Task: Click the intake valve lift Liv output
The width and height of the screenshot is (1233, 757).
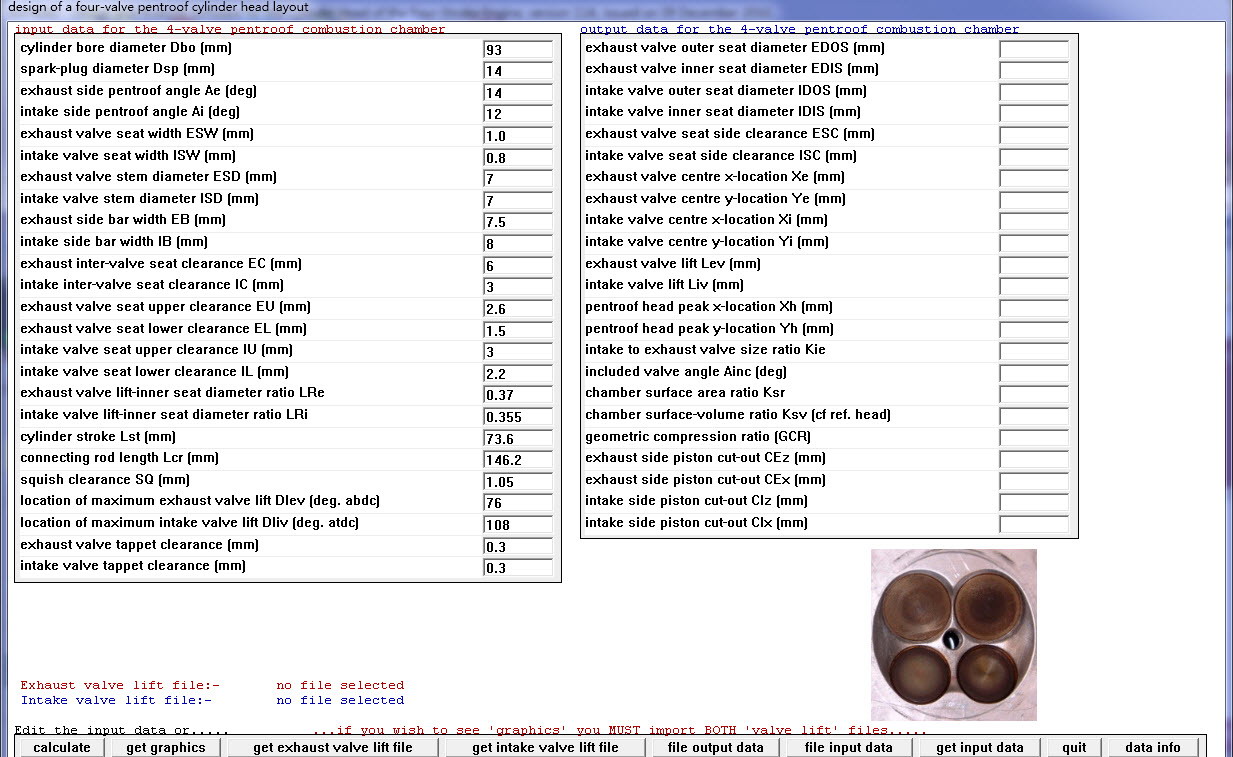Action: (1034, 287)
